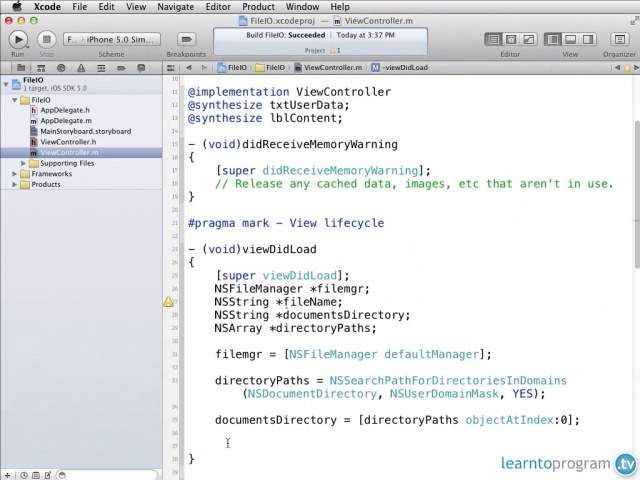The image size is (640, 480).
Task: Collapse the FileIO group folder
Action: click(15, 100)
